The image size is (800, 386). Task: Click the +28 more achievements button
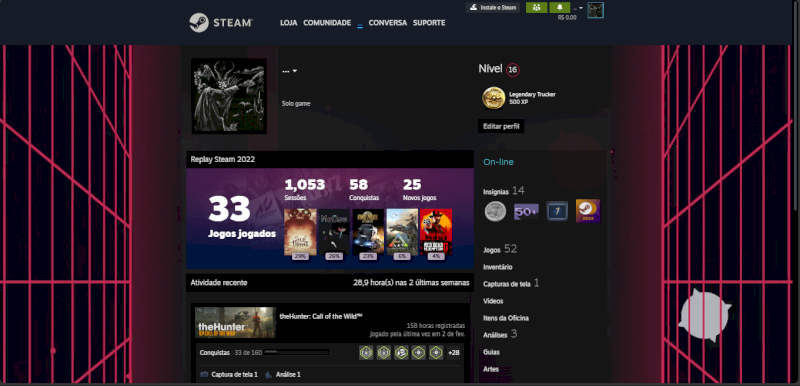pyautogui.click(x=453, y=352)
